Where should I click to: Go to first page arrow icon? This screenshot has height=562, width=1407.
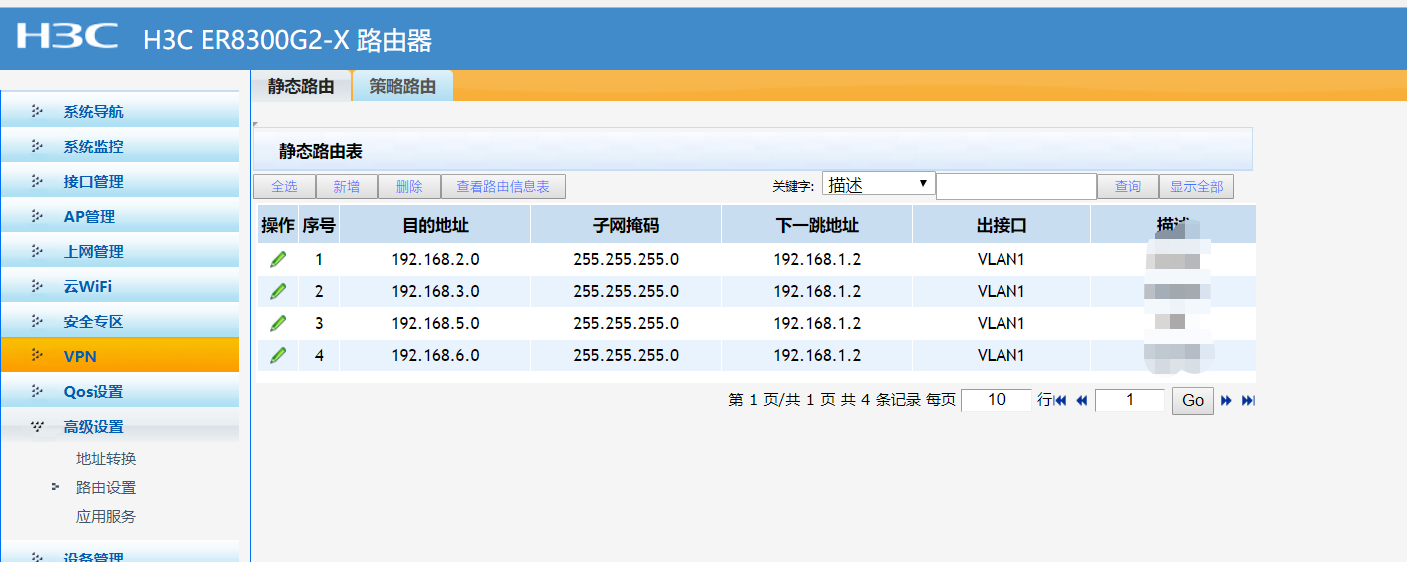[x=1061, y=400]
